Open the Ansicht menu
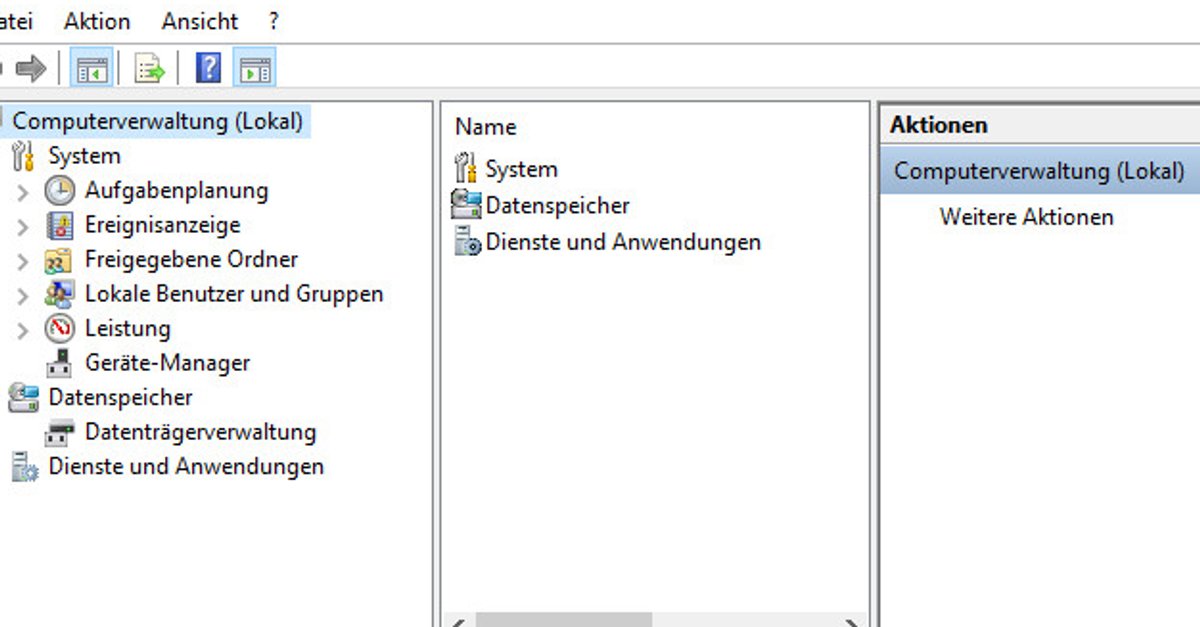The height and width of the screenshot is (627, 1200). point(199,21)
